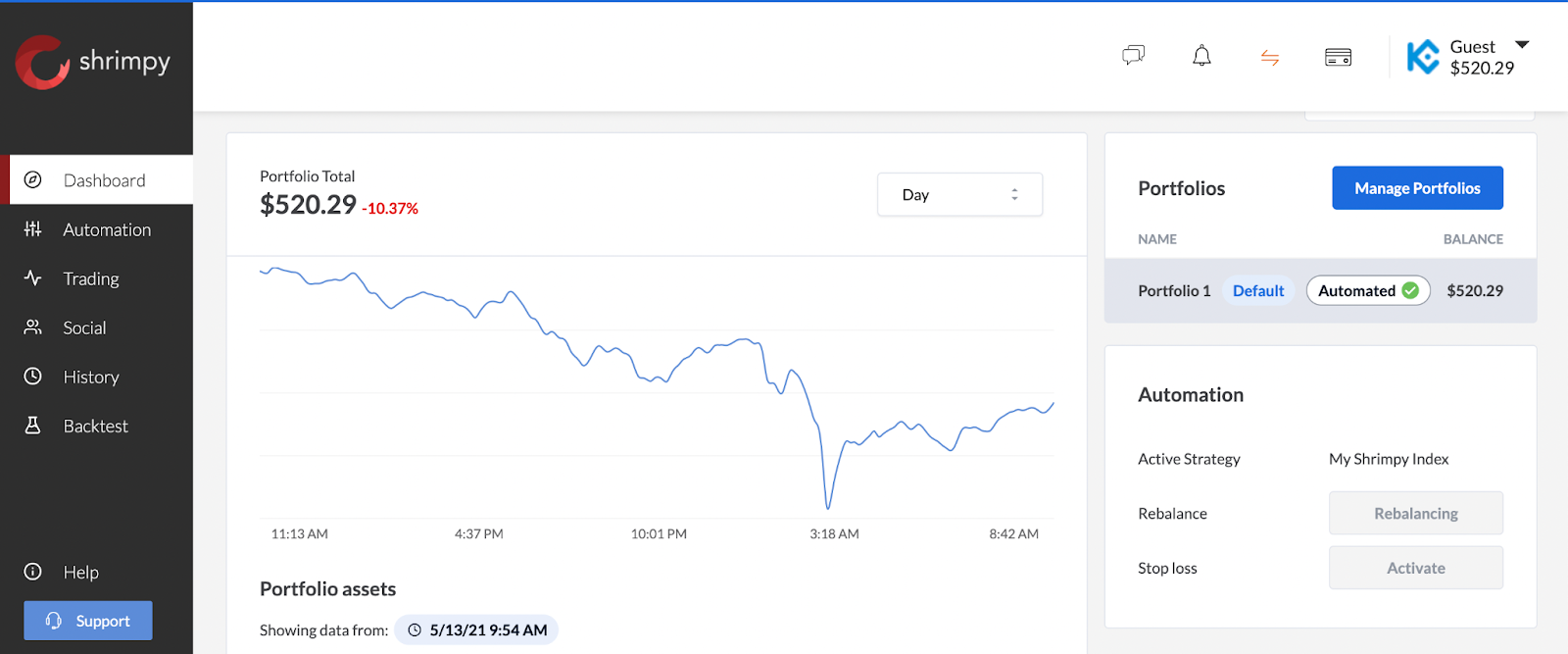The image size is (1568, 654).
Task: Click the KuCoin exchange logo icon
Action: 1422,57
